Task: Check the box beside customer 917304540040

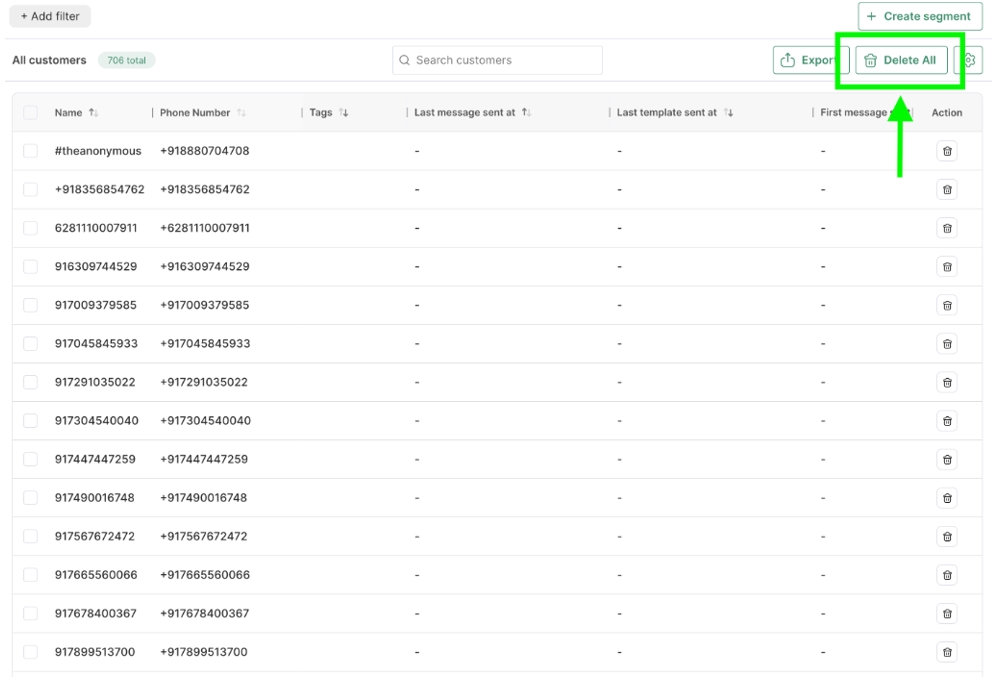Action: pos(30,421)
